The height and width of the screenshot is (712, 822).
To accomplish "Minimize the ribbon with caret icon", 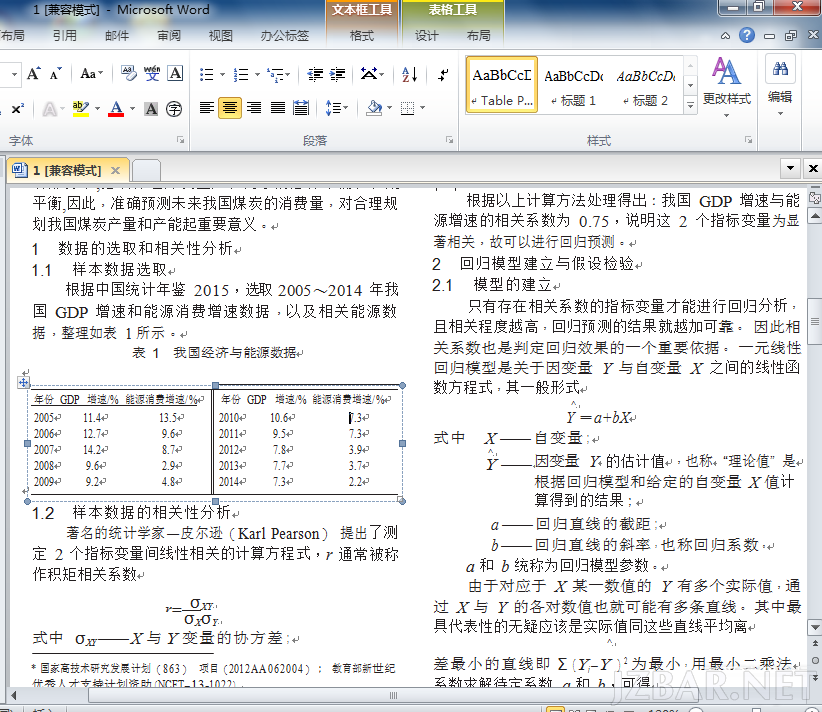I will click(x=725, y=36).
